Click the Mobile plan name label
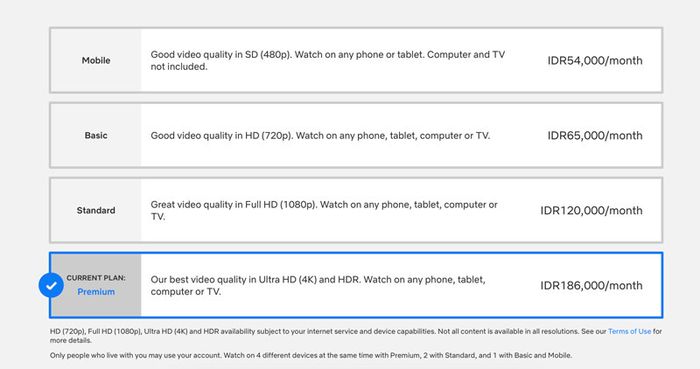This screenshot has height=369, width=700. click(96, 60)
